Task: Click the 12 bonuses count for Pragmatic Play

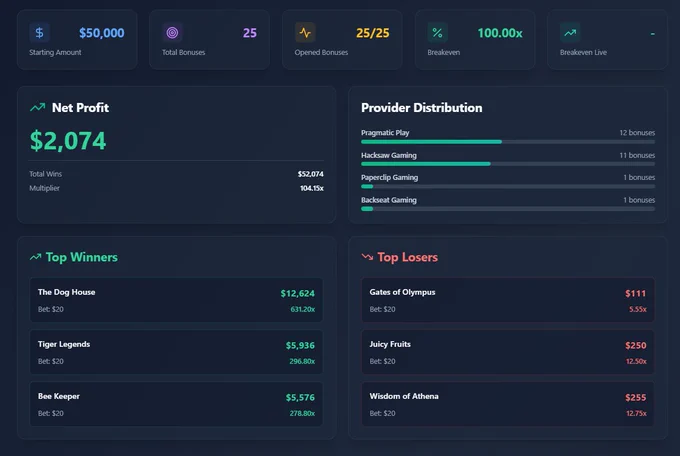Action: [637, 133]
